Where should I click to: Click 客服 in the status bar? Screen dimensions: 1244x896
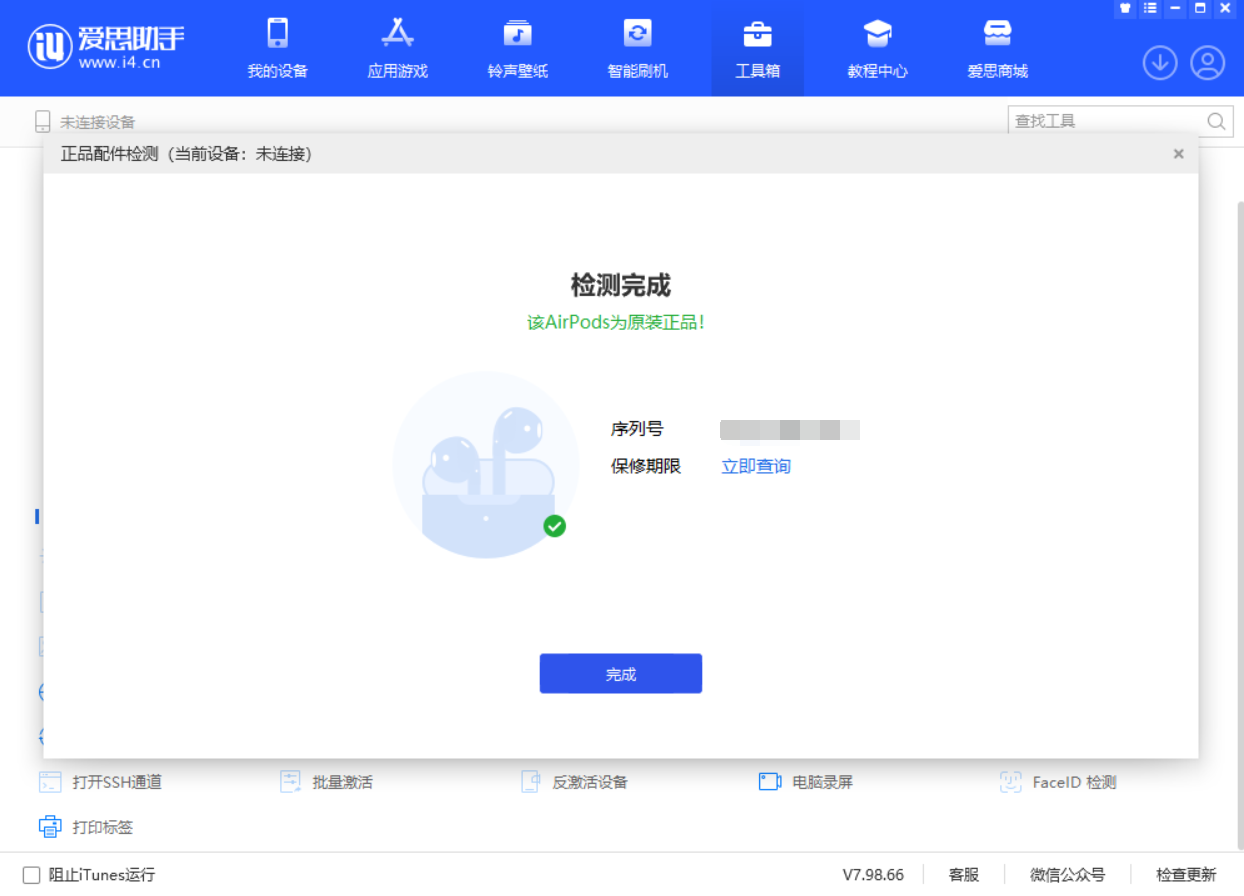[964, 875]
